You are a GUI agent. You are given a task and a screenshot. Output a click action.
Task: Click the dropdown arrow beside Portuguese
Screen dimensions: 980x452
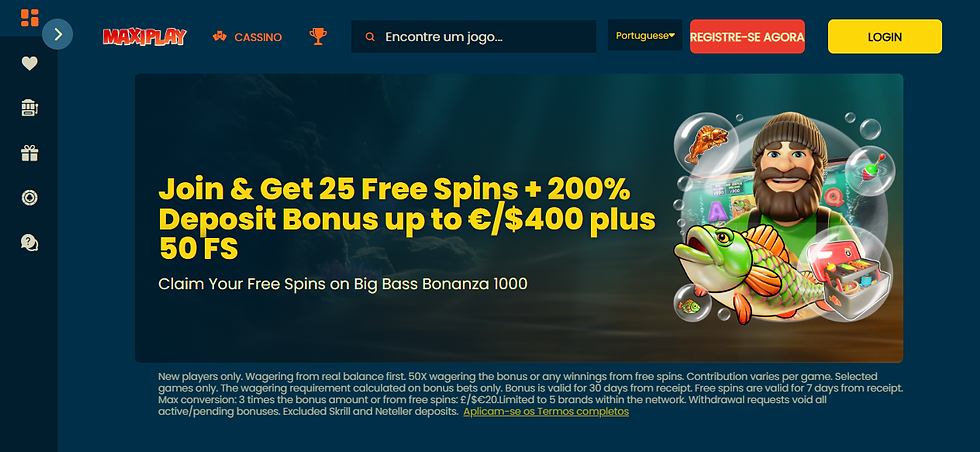(x=672, y=36)
